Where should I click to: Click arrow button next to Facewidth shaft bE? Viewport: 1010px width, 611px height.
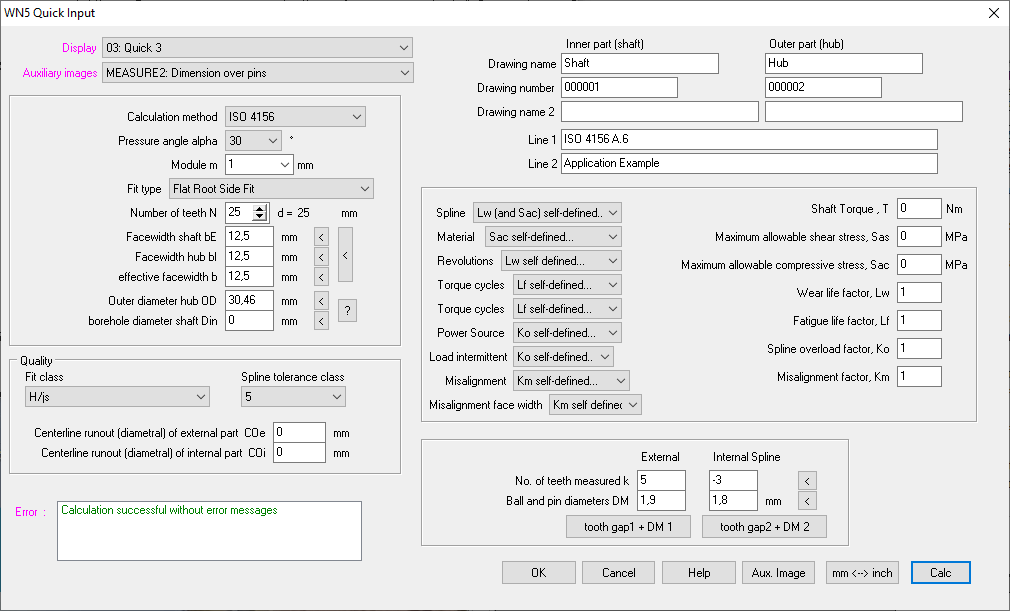coord(321,237)
